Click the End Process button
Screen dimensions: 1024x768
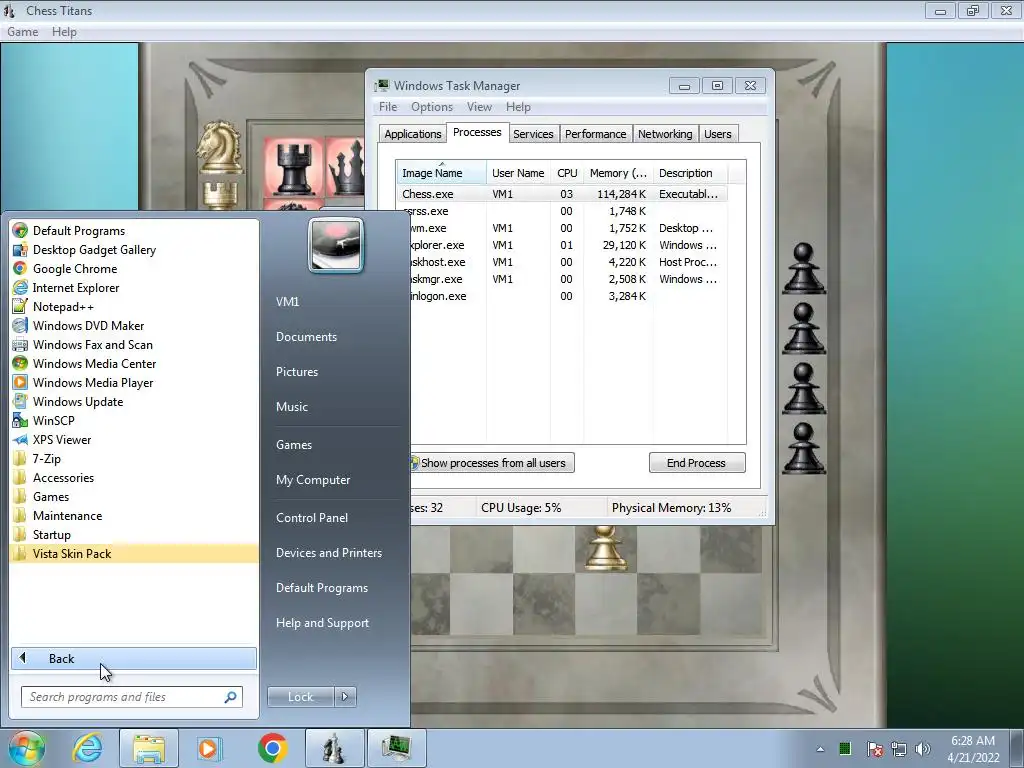[x=697, y=463]
